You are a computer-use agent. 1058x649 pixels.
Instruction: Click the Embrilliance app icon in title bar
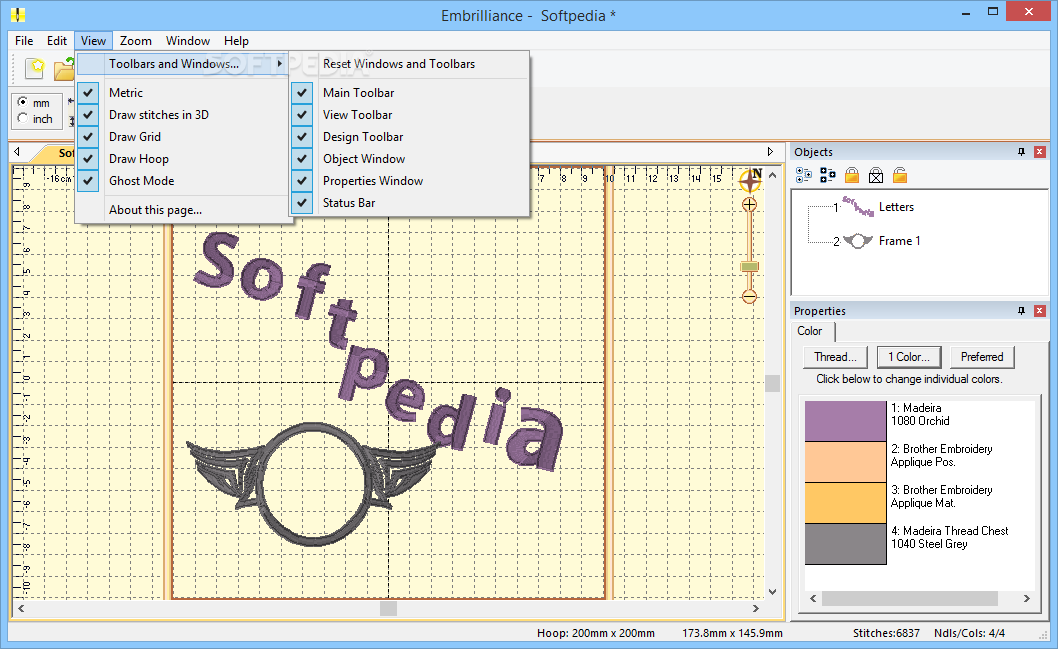coord(18,14)
